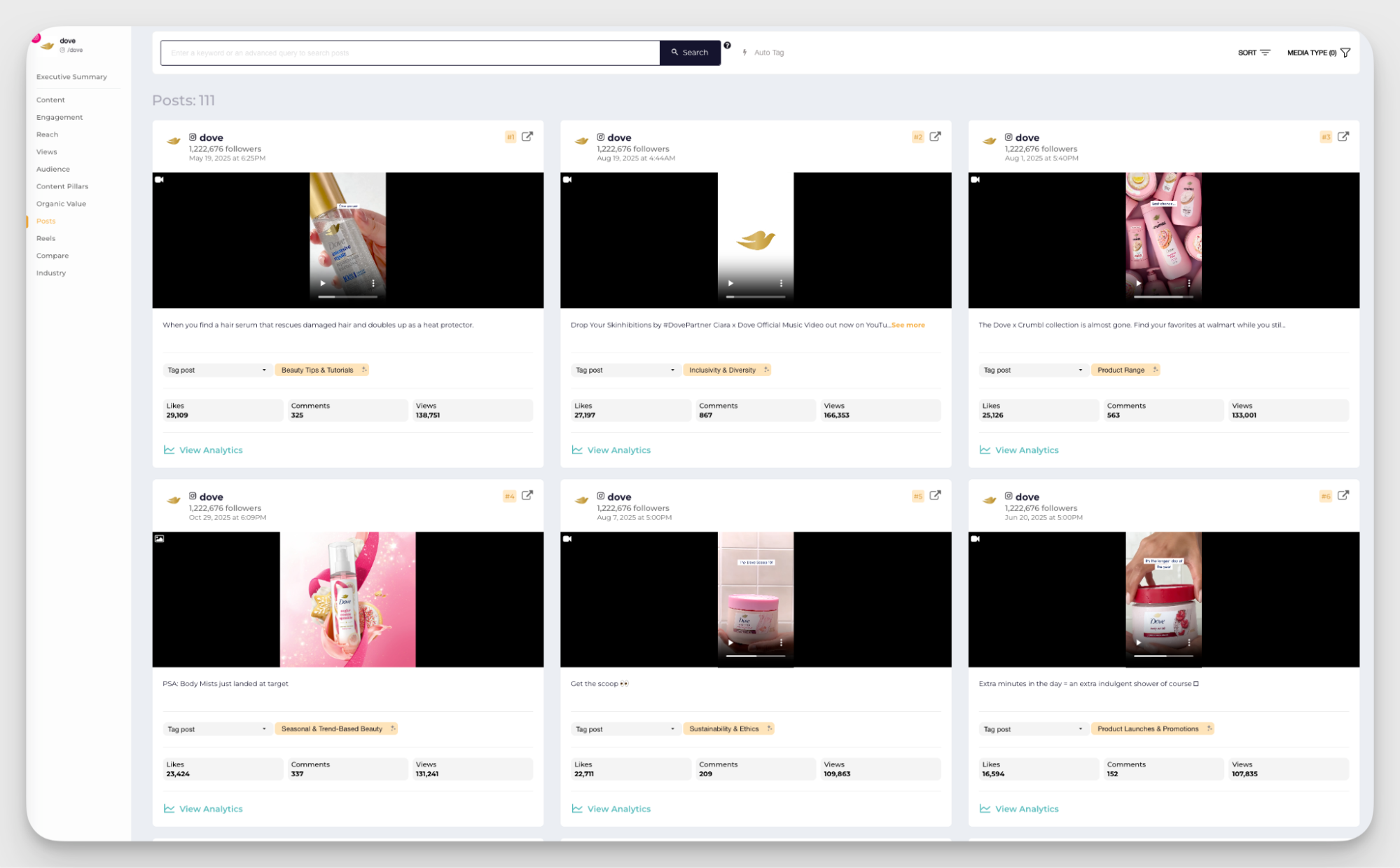
Task: Open the three-dot menu on post #3 video
Action: click(1188, 282)
